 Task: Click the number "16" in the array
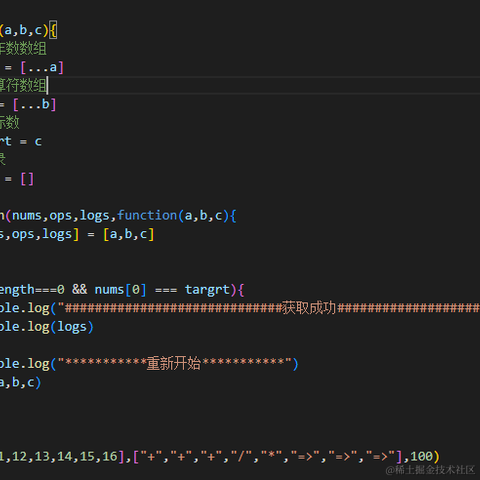(x=110, y=456)
